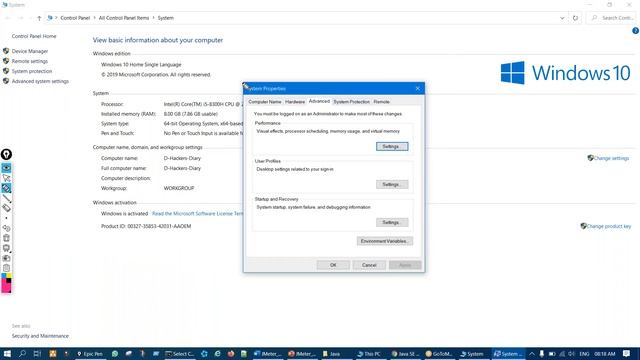Switch to the This PC taskbar window
The image size is (640, 360).
[x=369, y=354]
